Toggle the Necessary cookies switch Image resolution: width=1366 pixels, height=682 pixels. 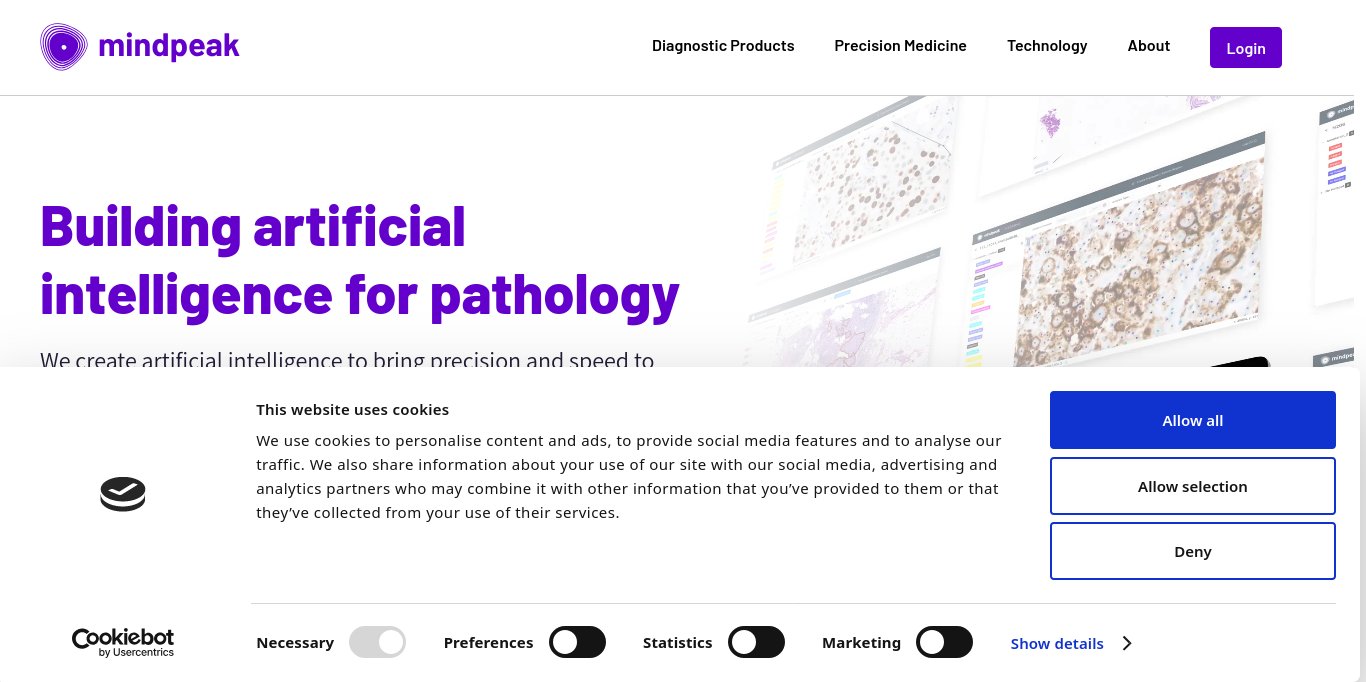coord(377,642)
